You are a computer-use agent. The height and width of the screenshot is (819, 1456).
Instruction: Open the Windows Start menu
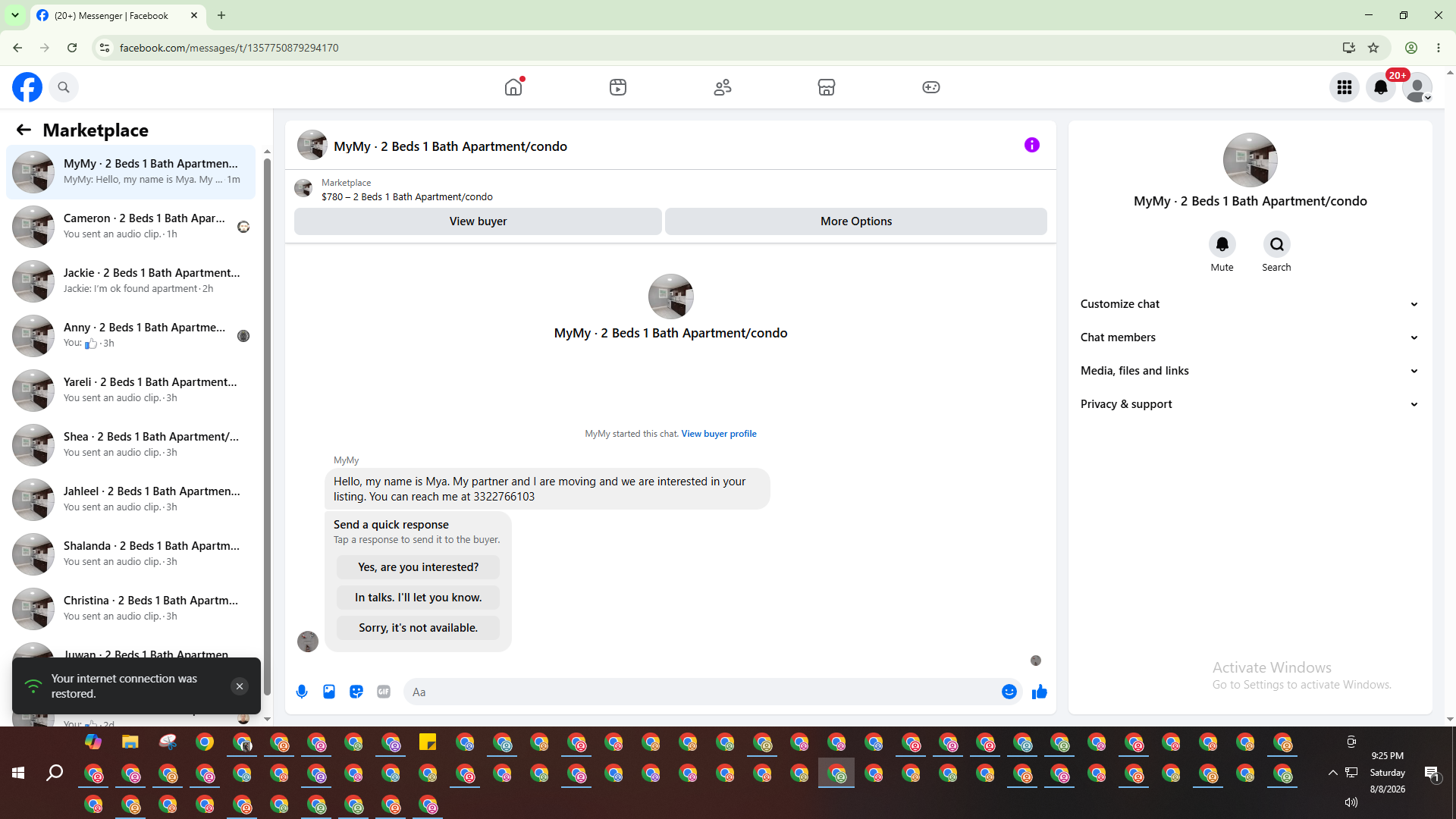pyautogui.click(x=18, y=773)
